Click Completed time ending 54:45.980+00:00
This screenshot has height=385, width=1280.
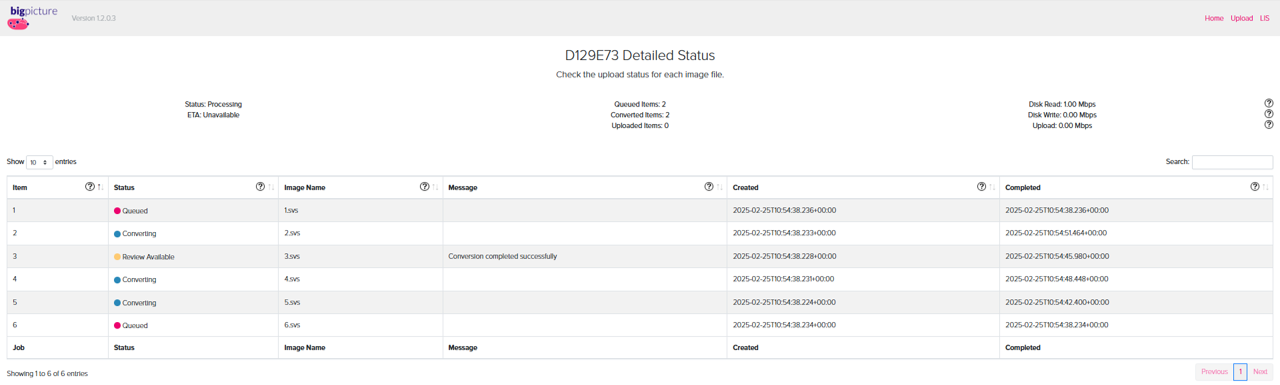coord(1057,256)
